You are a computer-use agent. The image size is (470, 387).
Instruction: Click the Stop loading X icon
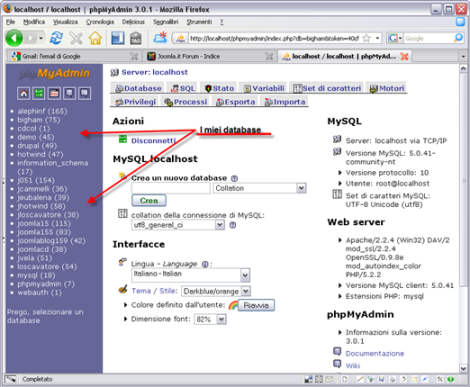[x=76, y=38]
